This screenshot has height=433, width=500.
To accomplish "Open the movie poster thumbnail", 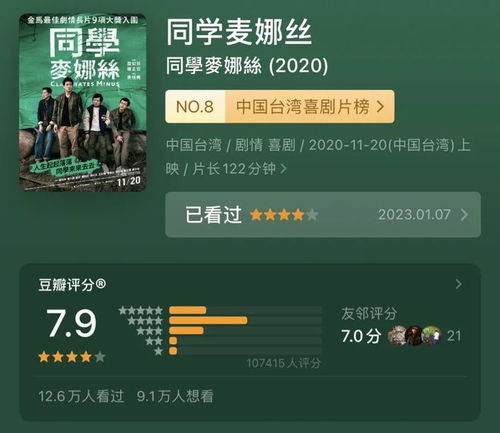I will pos(83,102).
